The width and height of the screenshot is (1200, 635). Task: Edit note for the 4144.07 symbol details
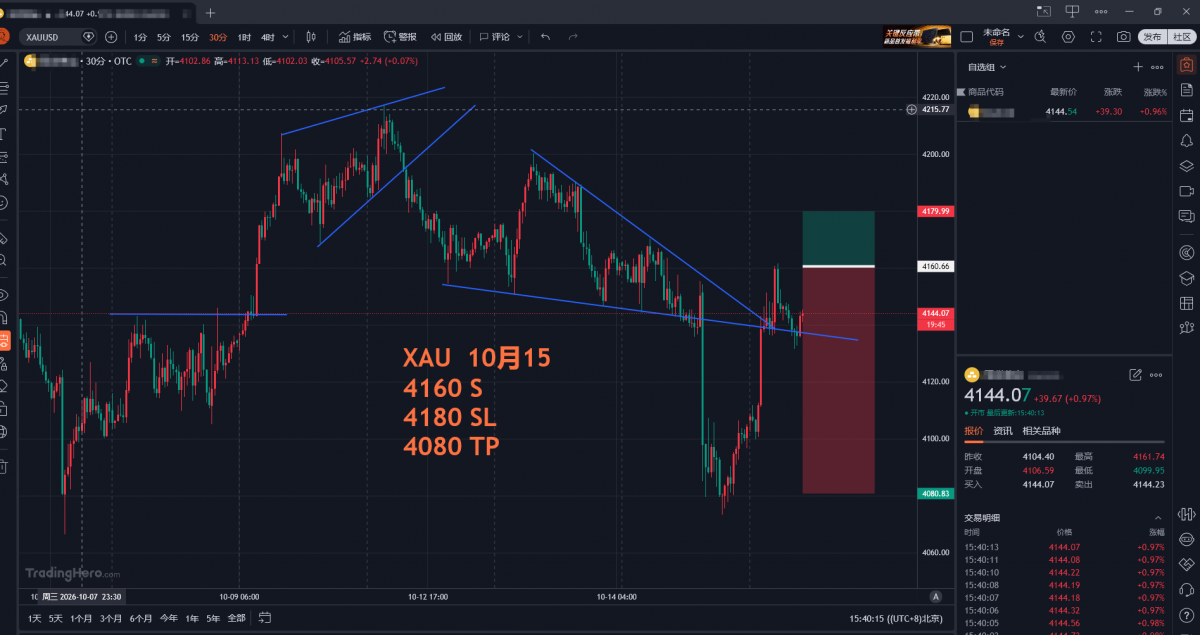pos(1135,375)
